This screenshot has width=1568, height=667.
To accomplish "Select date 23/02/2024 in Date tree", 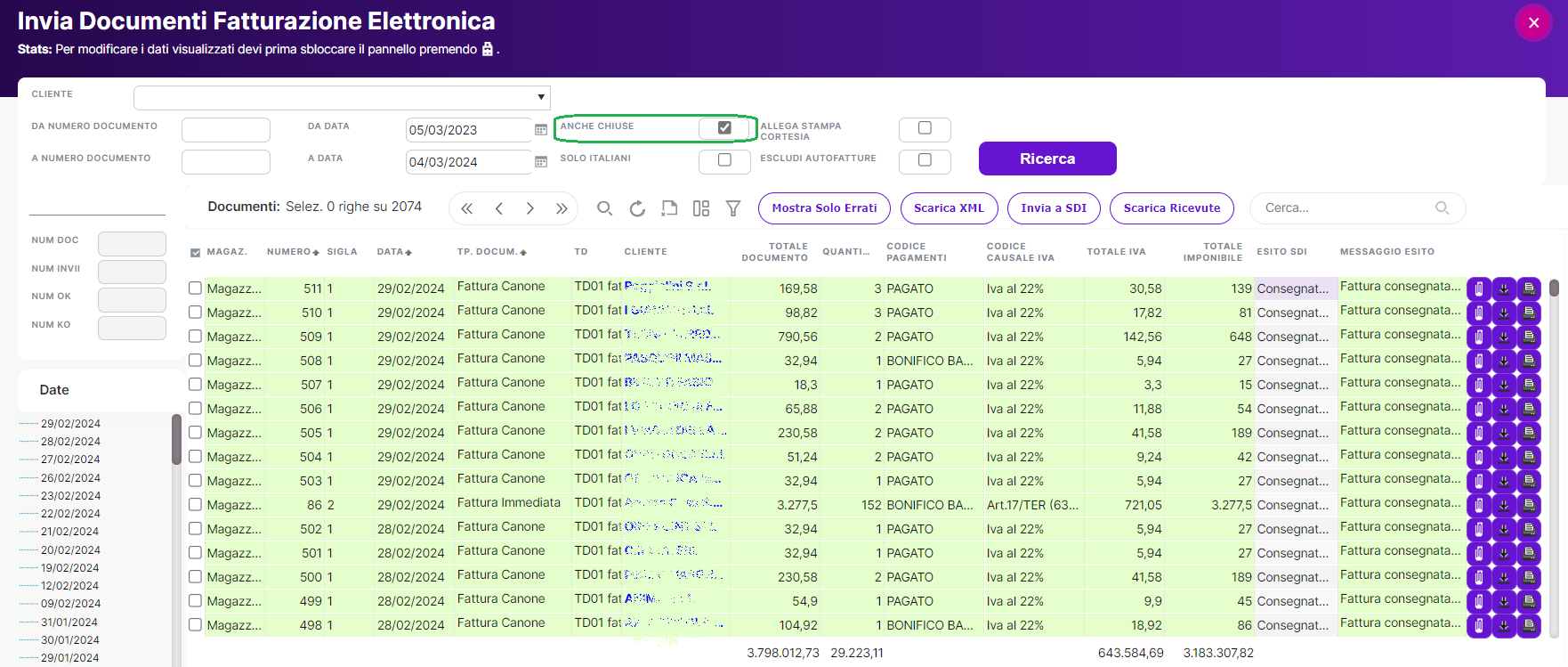I will 70,496.
